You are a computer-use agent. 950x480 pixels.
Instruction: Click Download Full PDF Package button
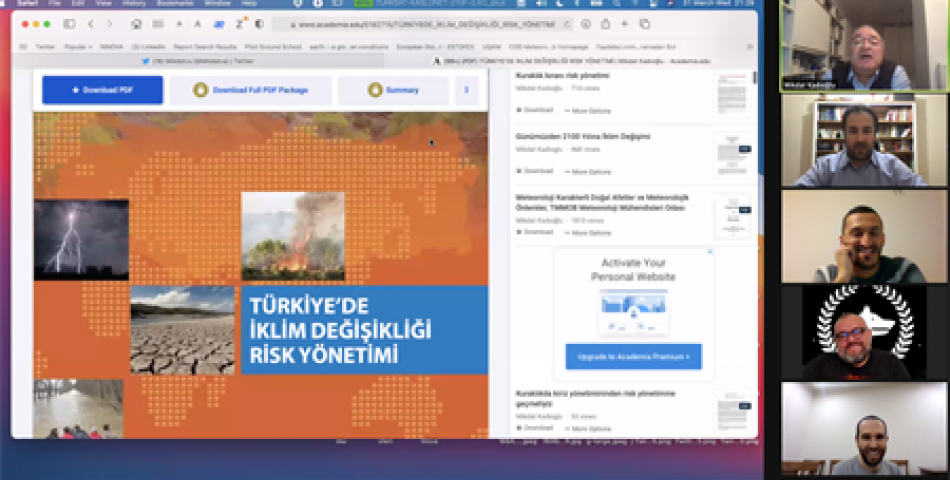pyautogui.click(x=252, y=90)
